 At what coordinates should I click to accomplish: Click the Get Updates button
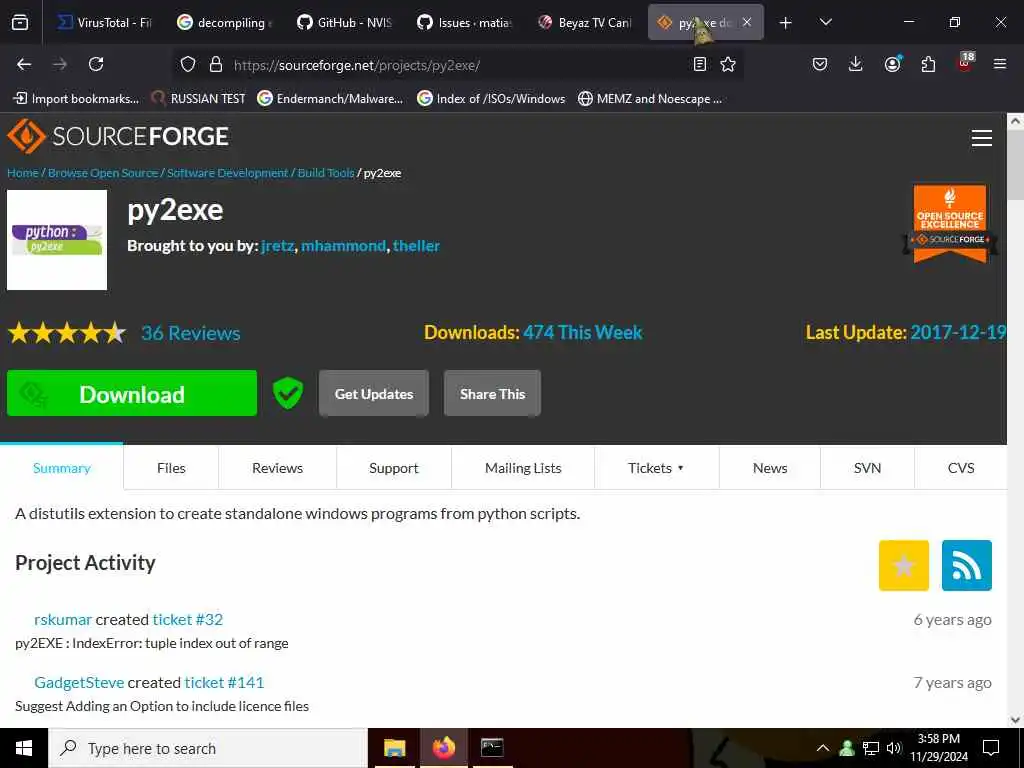click(x=374, y=393)
